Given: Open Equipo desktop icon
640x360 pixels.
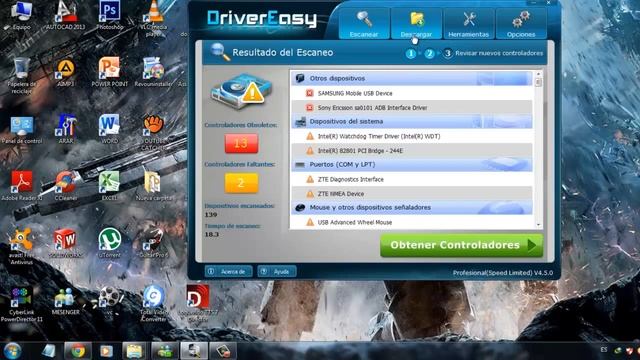Looking at the screenshot, I should (x=22, y=16).
